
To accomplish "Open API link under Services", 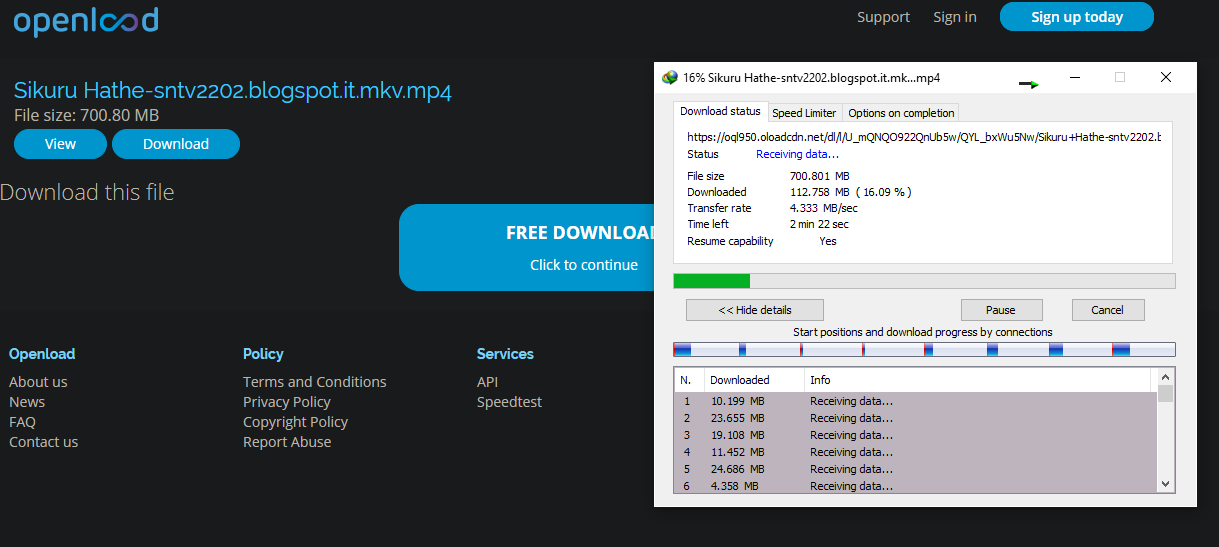I will [487, 382].
